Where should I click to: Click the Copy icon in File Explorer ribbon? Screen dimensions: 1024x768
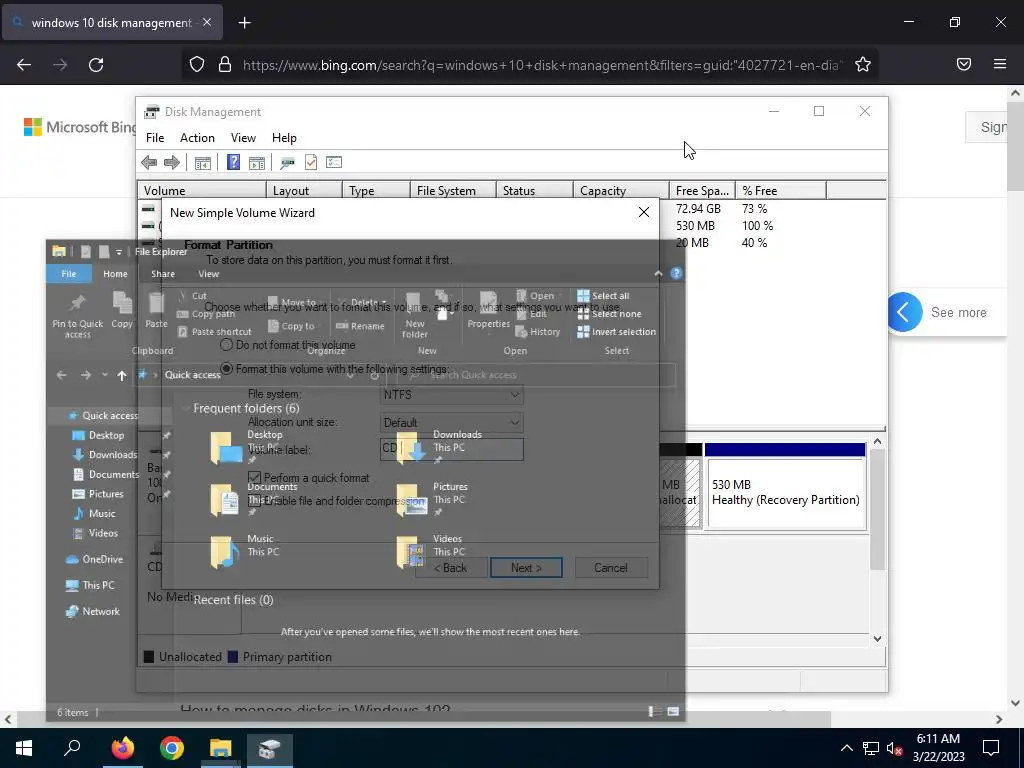coord(122,310)
